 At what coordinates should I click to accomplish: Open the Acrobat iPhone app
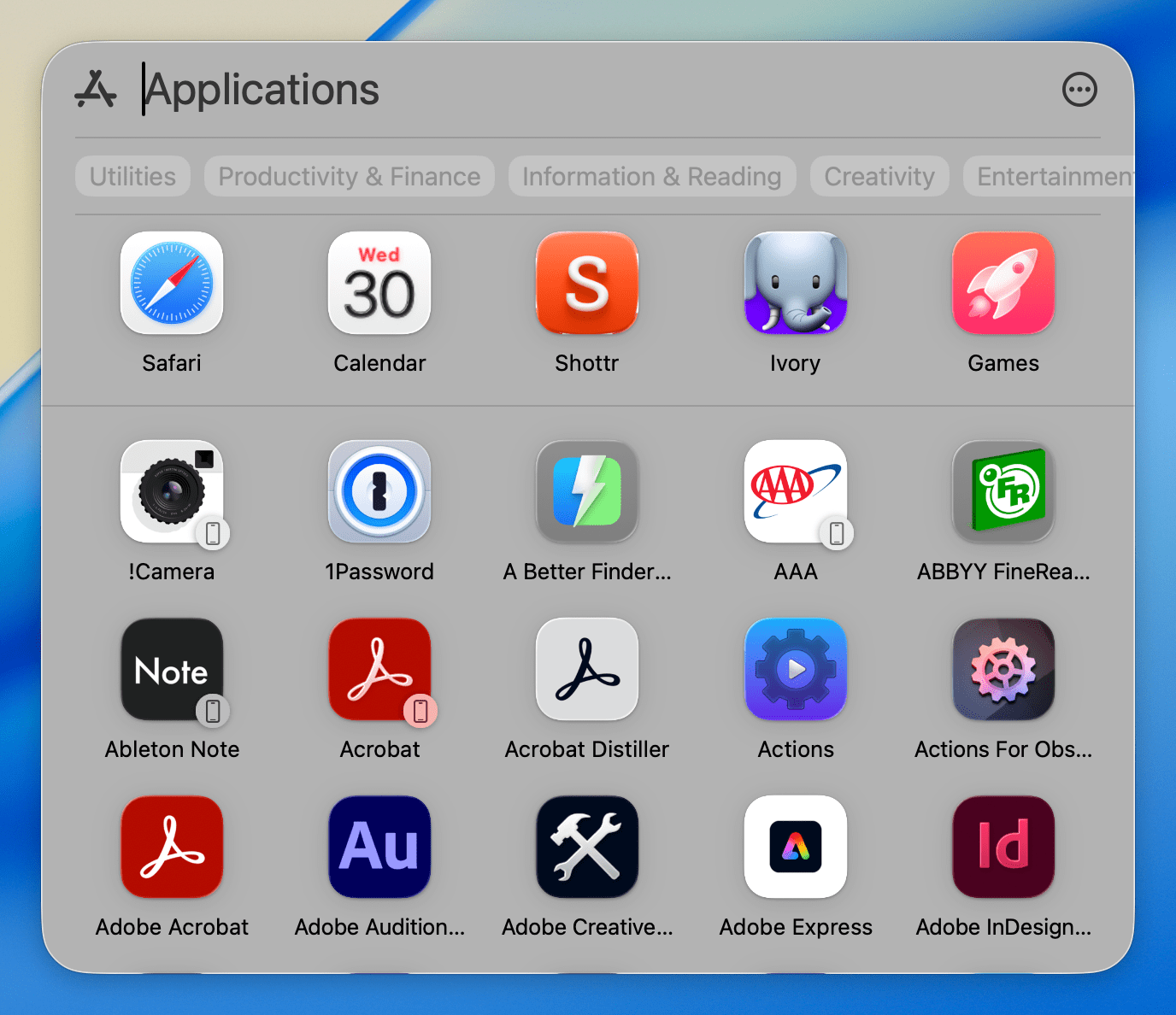pyautogui.click(x=379, y=669)
